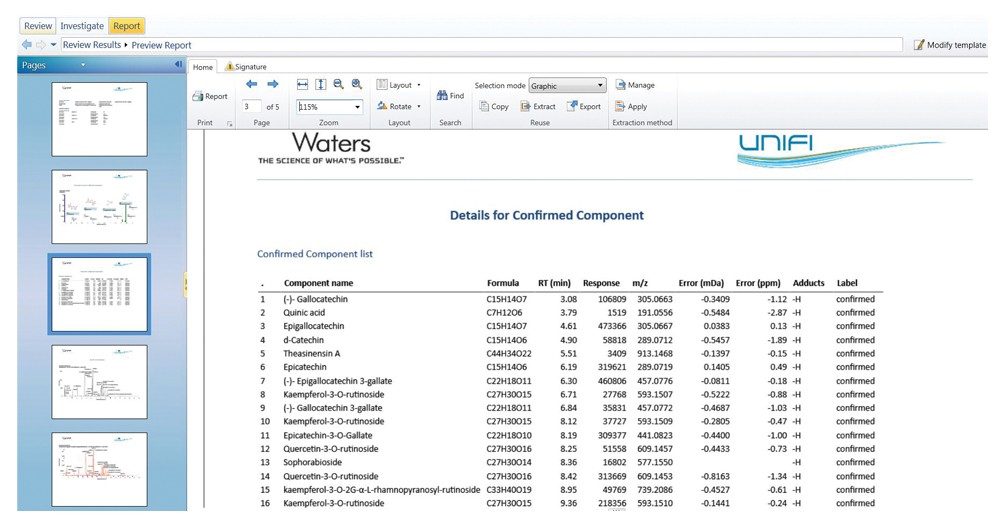Open the Investigate tab
Image resolution: width=1000 pixels, height=530 pixels.
82,26
